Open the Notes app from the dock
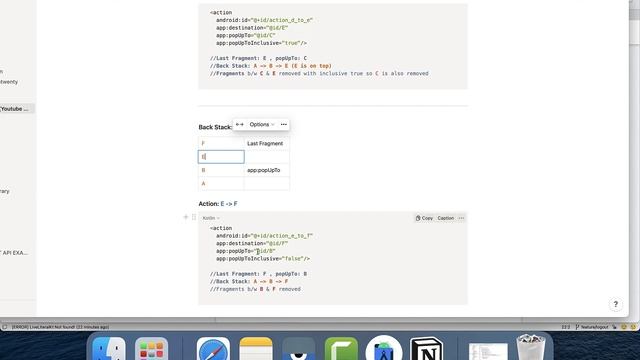Screen dimensions: 640x360 click(256, 349)
